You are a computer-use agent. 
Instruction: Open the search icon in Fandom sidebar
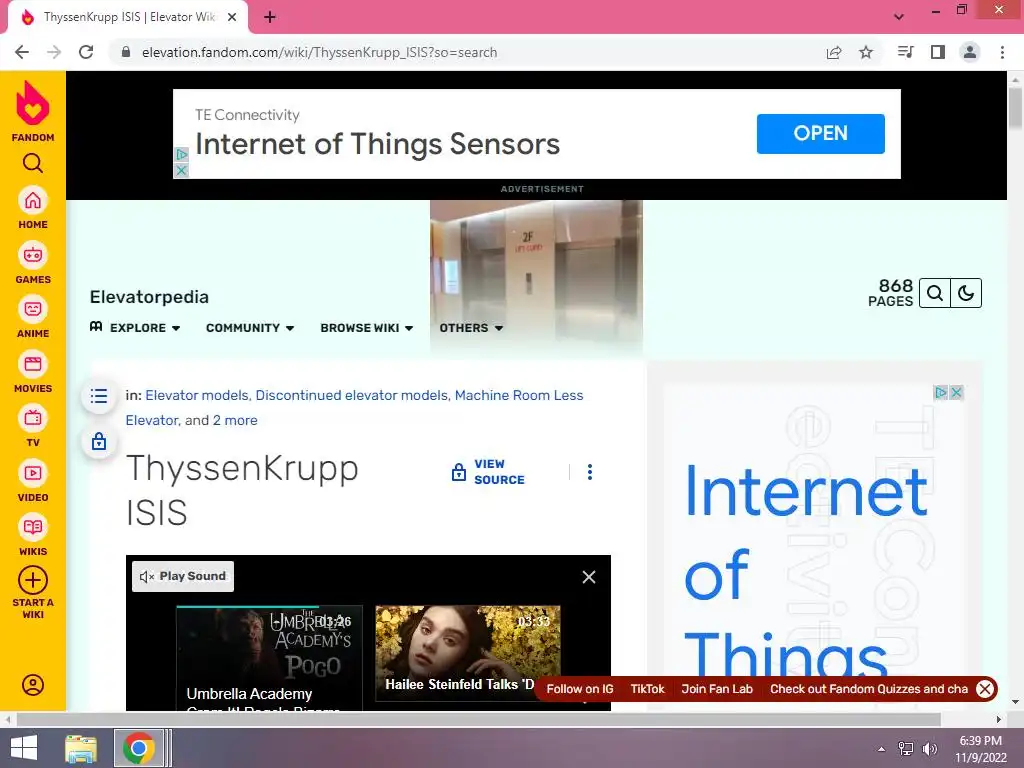(x=33, y=163)
